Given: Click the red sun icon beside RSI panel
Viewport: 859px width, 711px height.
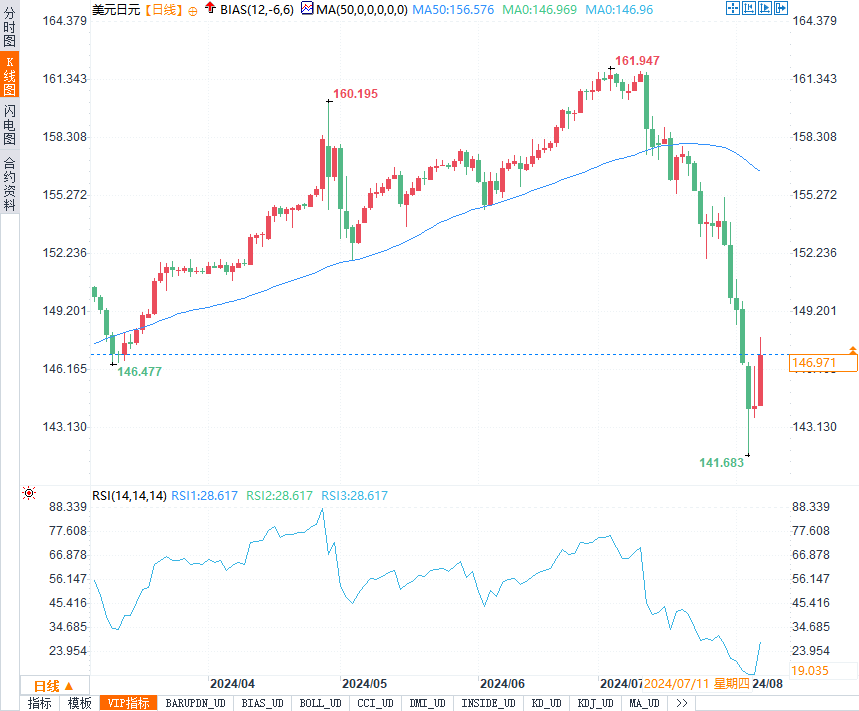Looking at the screenshot, I should 29,493.
